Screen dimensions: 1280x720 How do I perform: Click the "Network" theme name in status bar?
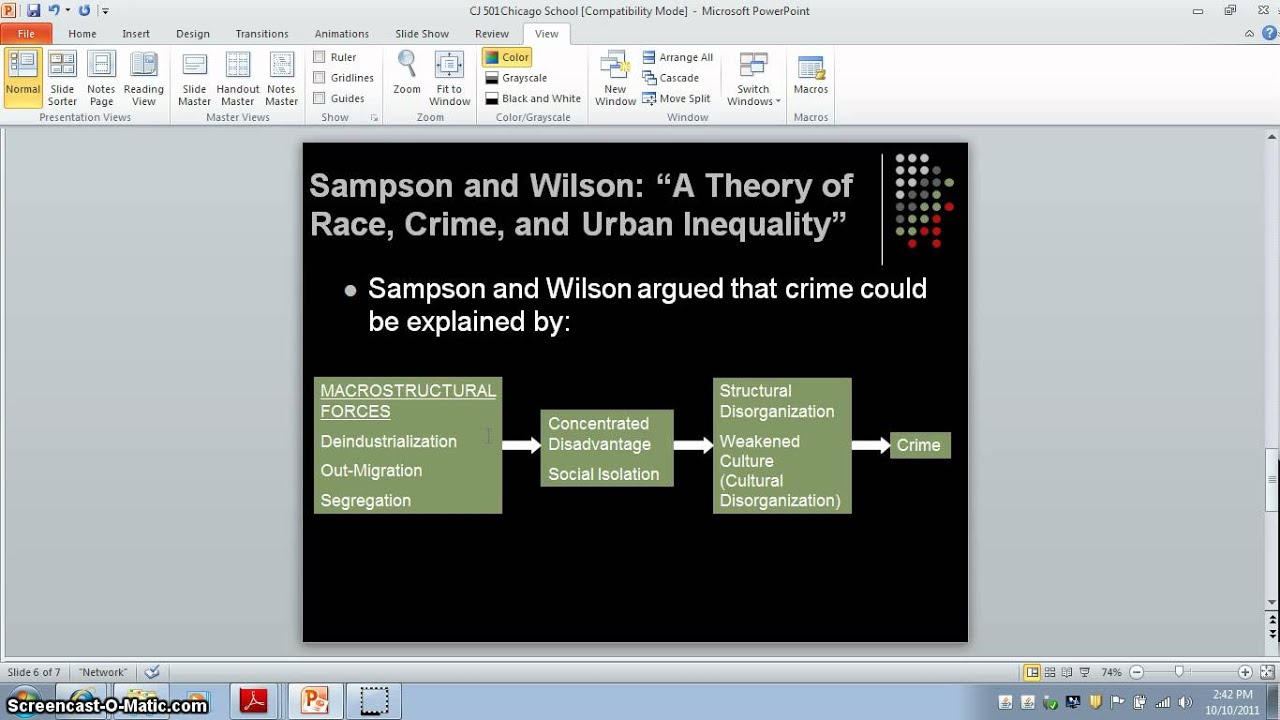point(103,672)
